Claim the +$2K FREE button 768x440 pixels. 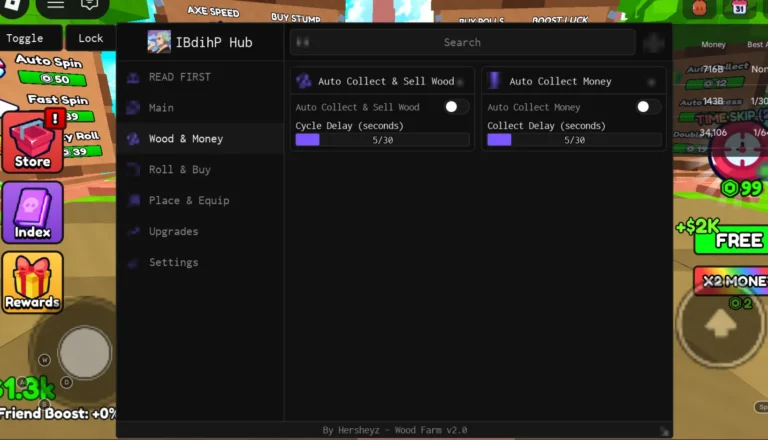pyautogui.click(x=731, y=240)
